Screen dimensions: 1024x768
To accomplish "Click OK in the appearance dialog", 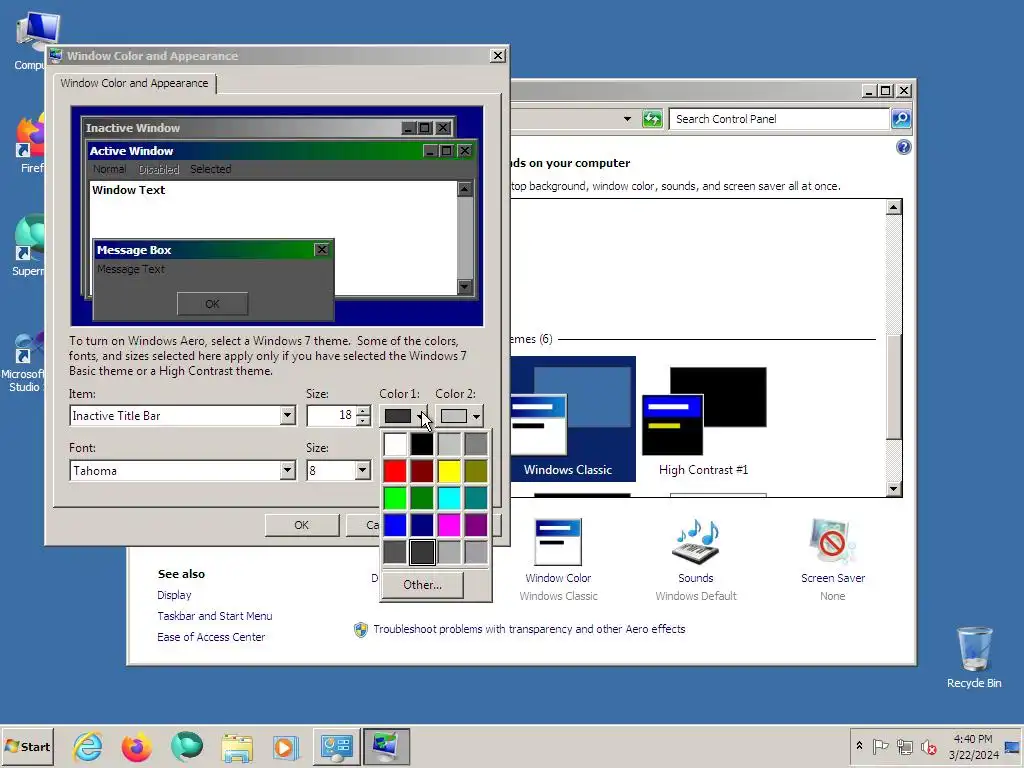I will click(301, 525).
